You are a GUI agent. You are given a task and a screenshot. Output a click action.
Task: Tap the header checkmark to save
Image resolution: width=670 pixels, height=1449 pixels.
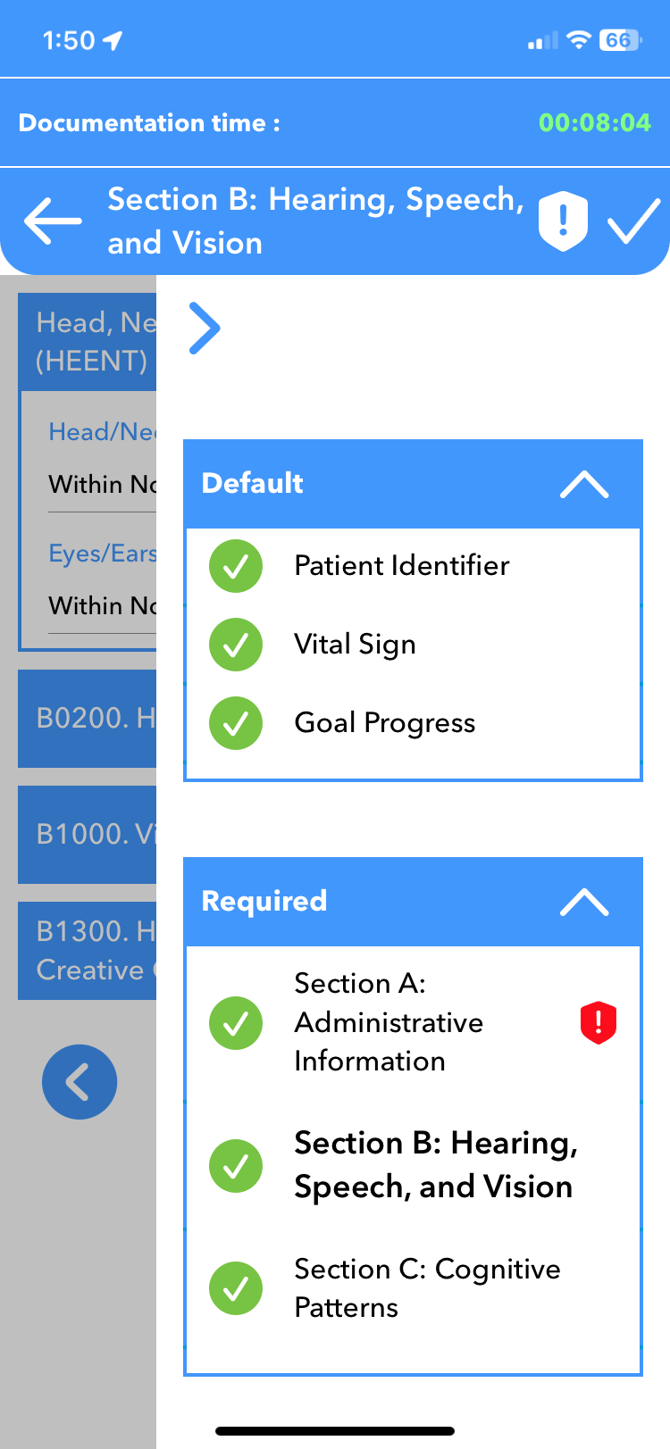(x=634, y=221)
